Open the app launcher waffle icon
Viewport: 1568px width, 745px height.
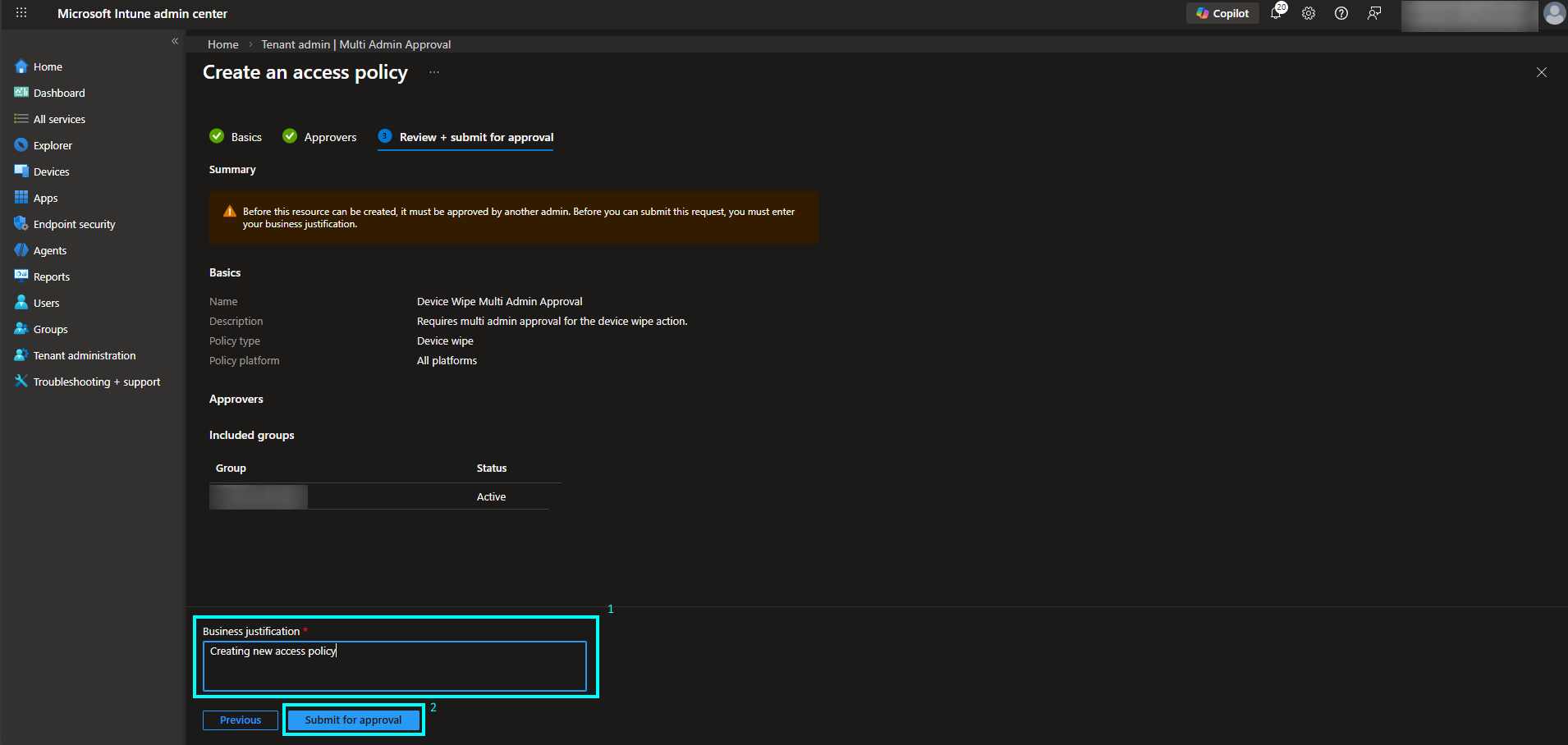[x=21, y=13]
